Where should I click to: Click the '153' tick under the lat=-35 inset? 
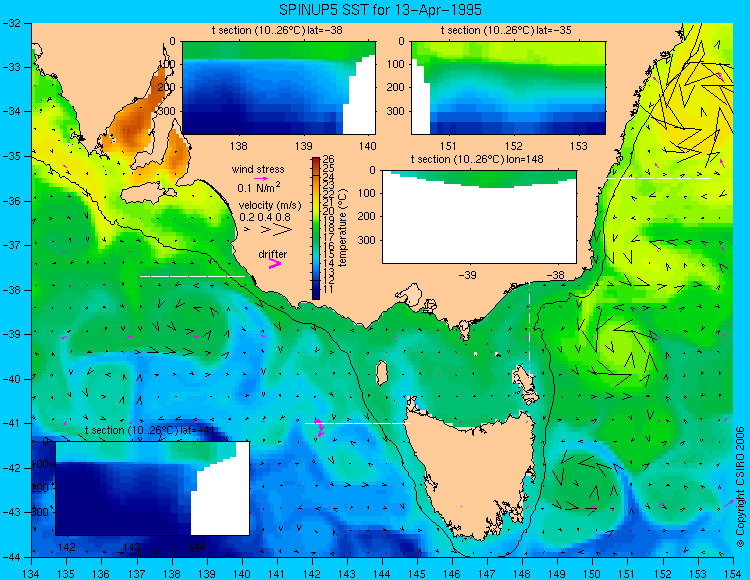point(579,146)
